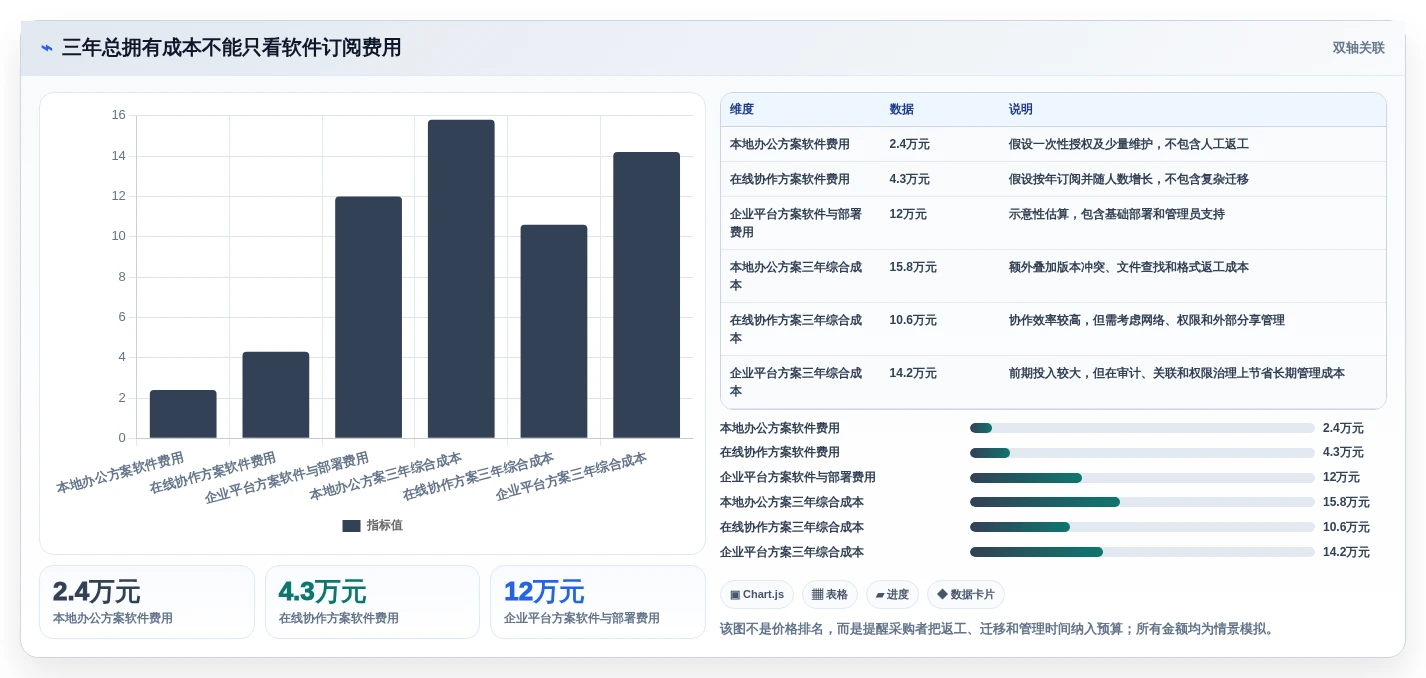
Task: Click the 在线协作方案软件费用 chart bar
Action: [276, 395]
